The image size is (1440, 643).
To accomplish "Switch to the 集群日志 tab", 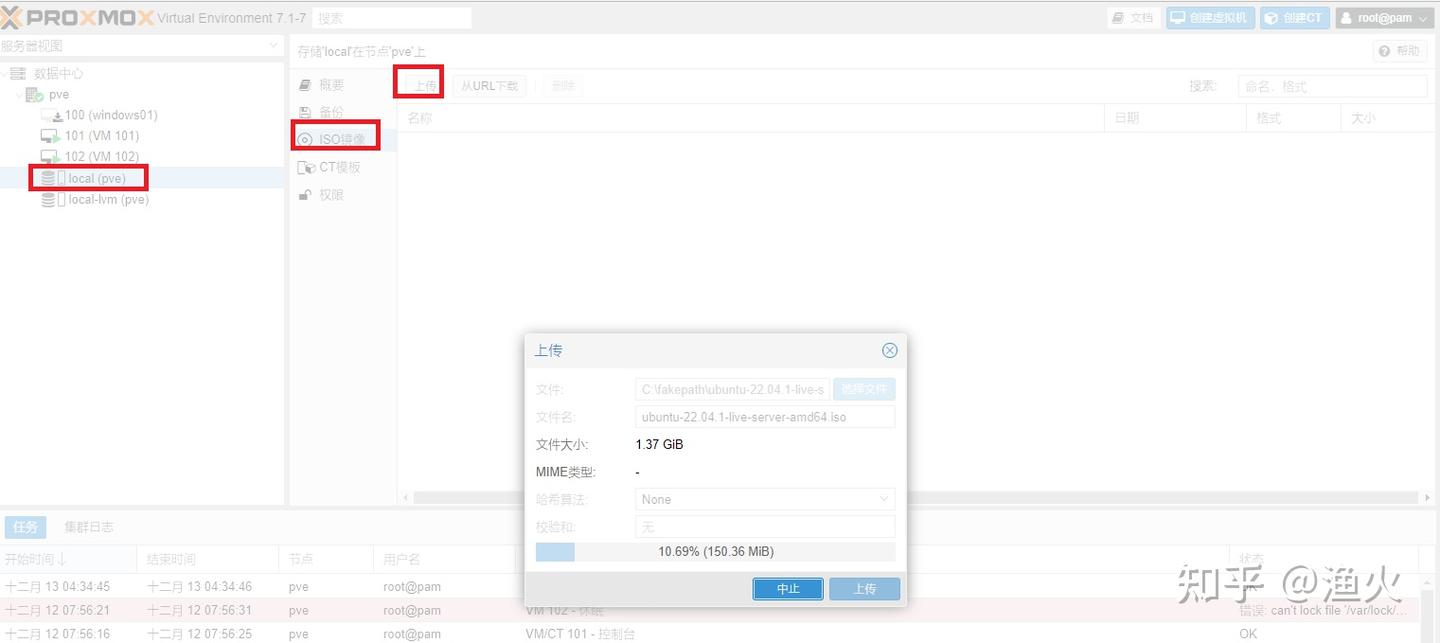I will click(x=89, y=527).
